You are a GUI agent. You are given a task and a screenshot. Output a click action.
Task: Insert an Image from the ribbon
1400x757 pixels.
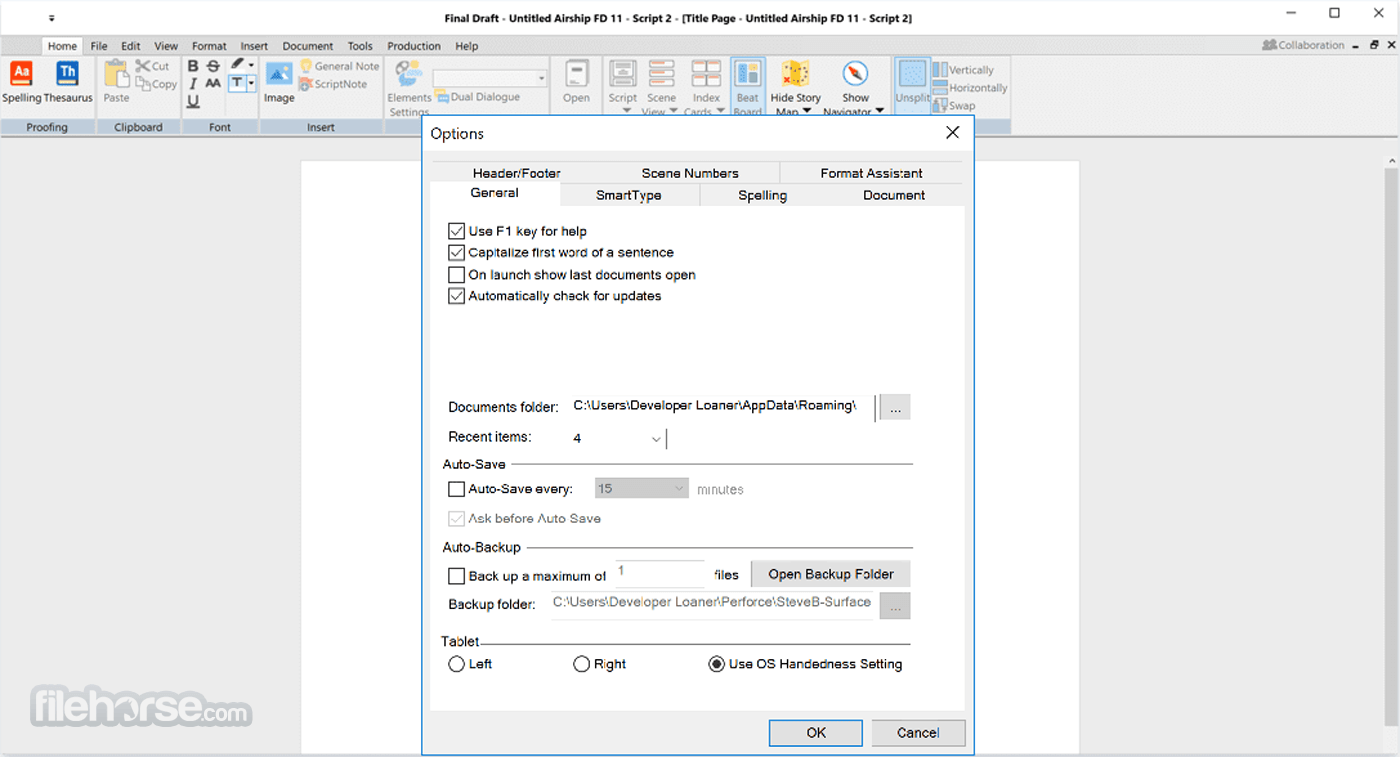[x=279, y=80]
